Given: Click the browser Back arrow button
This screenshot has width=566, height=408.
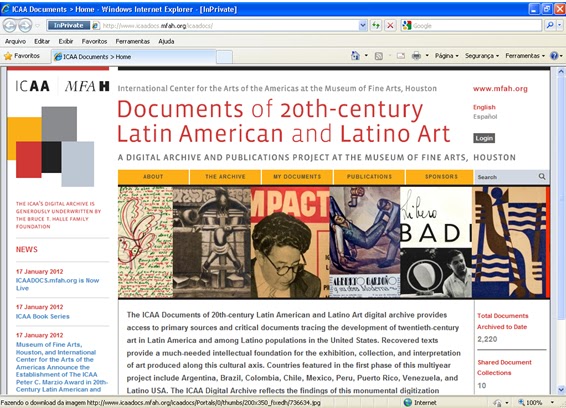Looking at the screenshot, I should pyautogui.click(x=10, y=26).
